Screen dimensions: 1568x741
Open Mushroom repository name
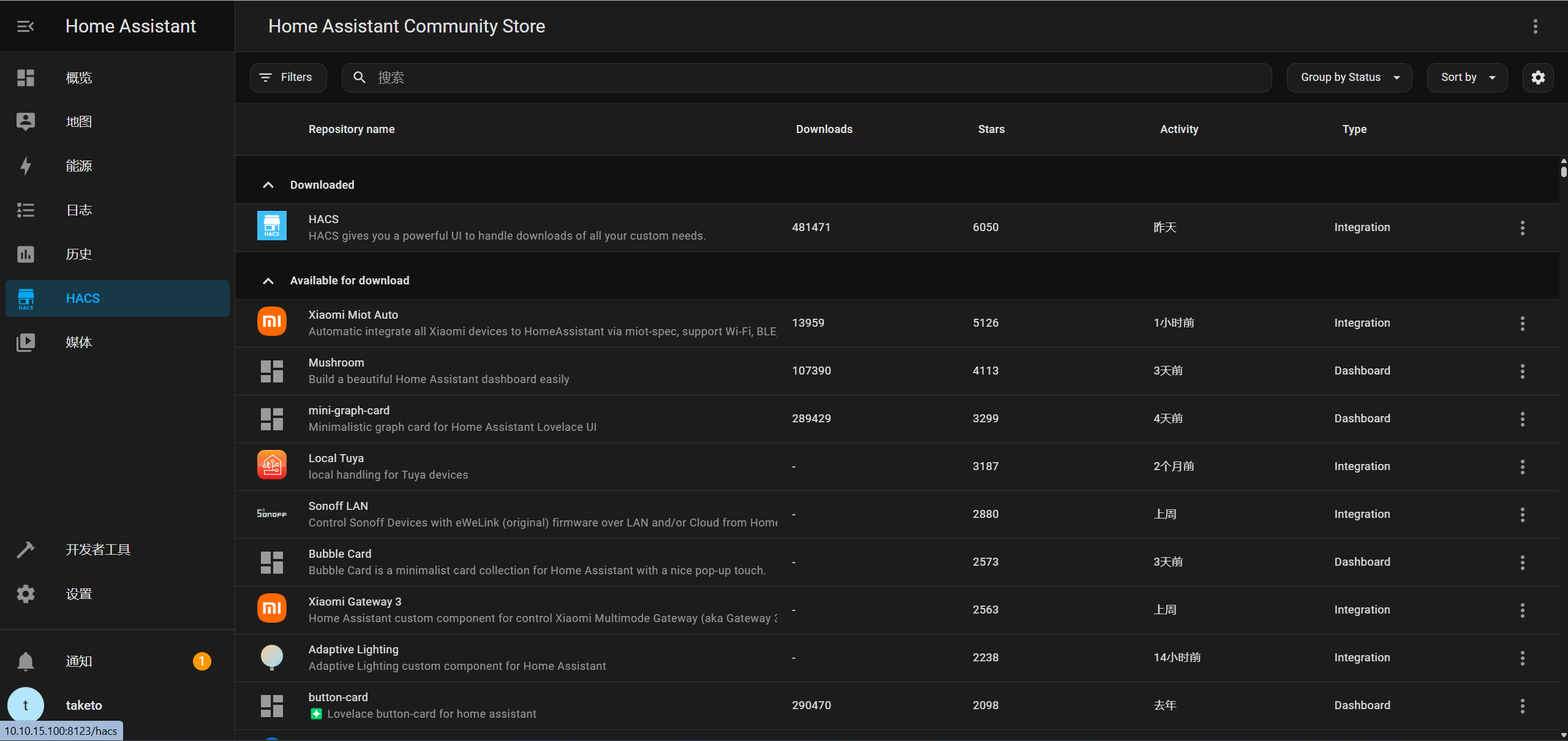point(336,363)
